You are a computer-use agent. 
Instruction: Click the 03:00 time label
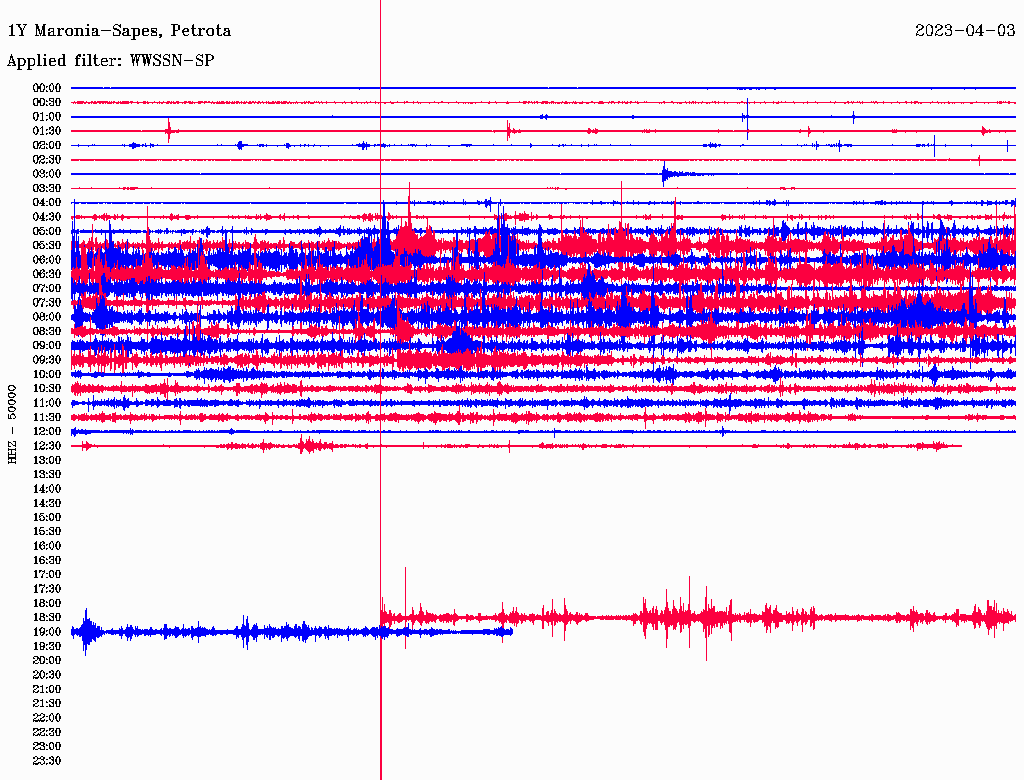tap(47, 174)
